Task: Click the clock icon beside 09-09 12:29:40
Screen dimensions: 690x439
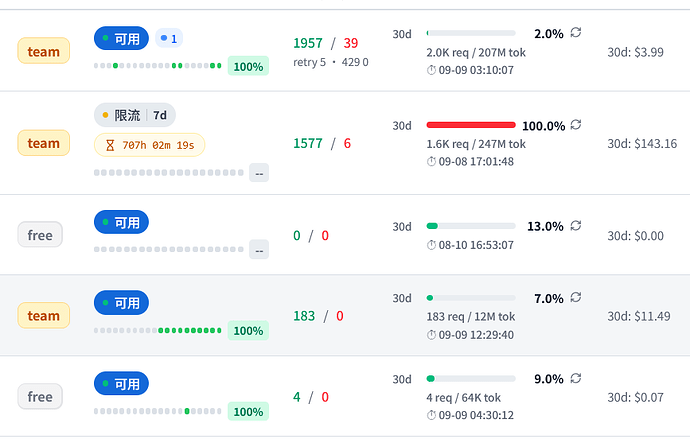Action: (x=431, y=335)
